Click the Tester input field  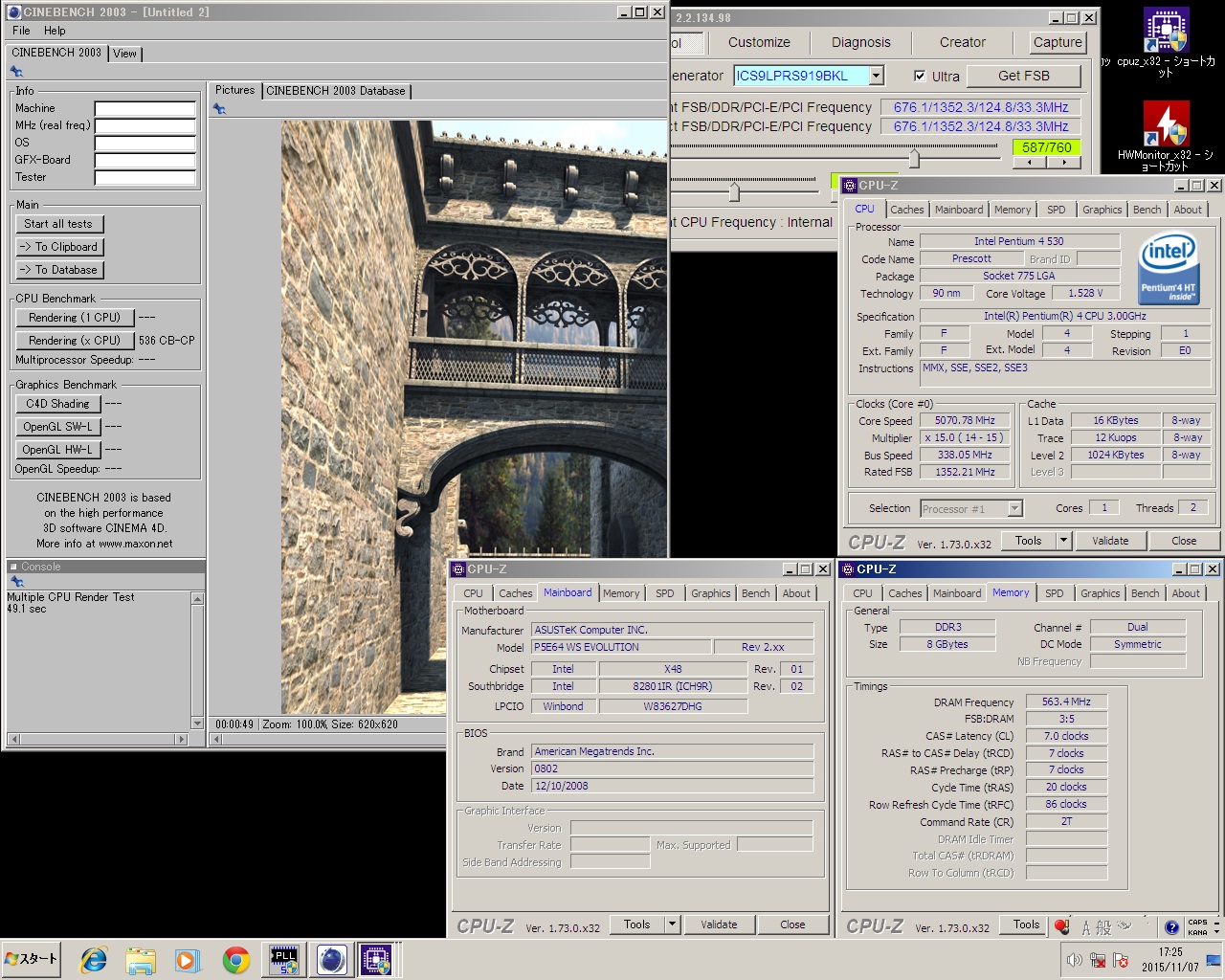point(145,178)
